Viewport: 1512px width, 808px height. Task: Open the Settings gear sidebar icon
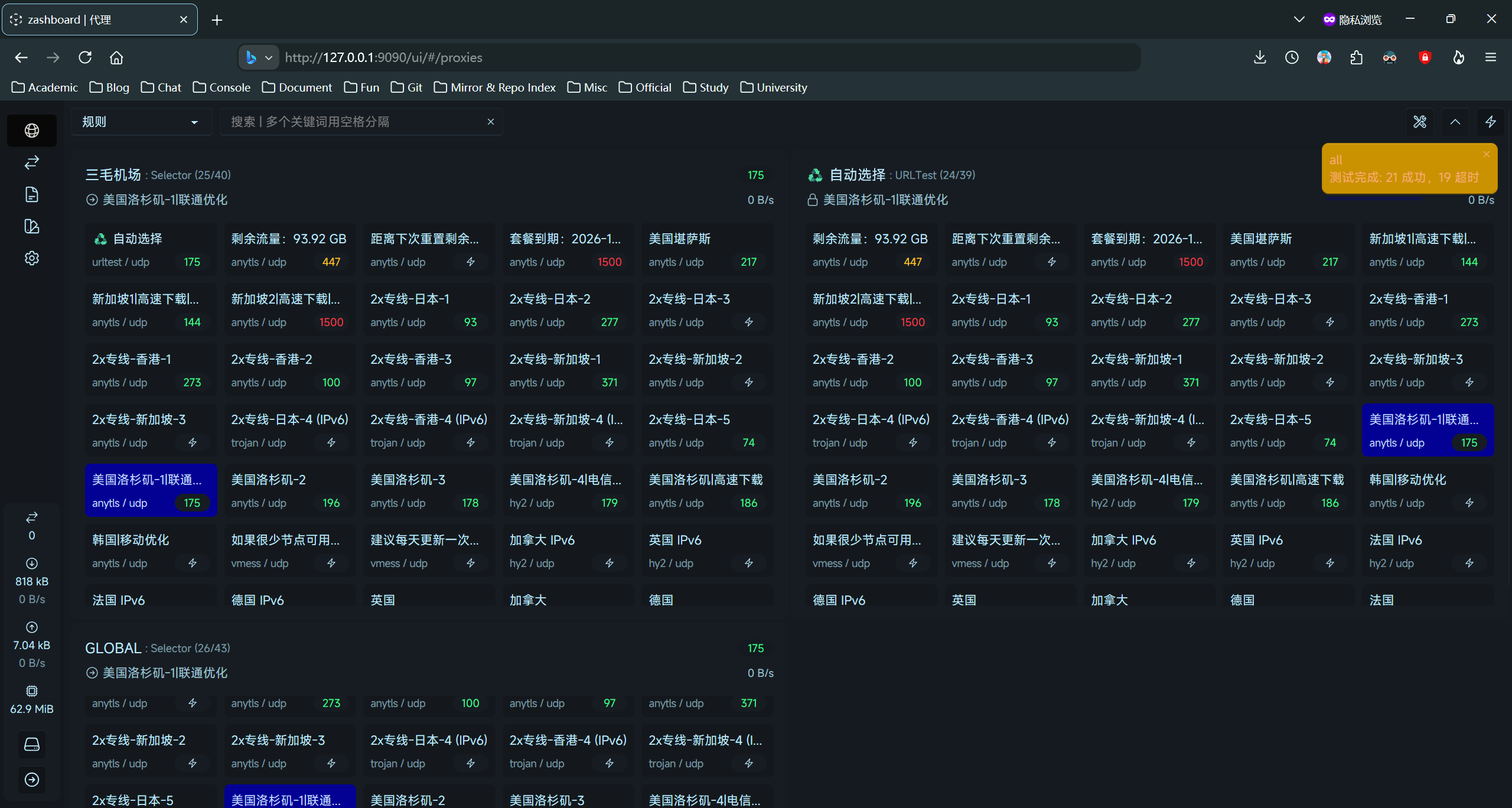(x=32, y=258)
